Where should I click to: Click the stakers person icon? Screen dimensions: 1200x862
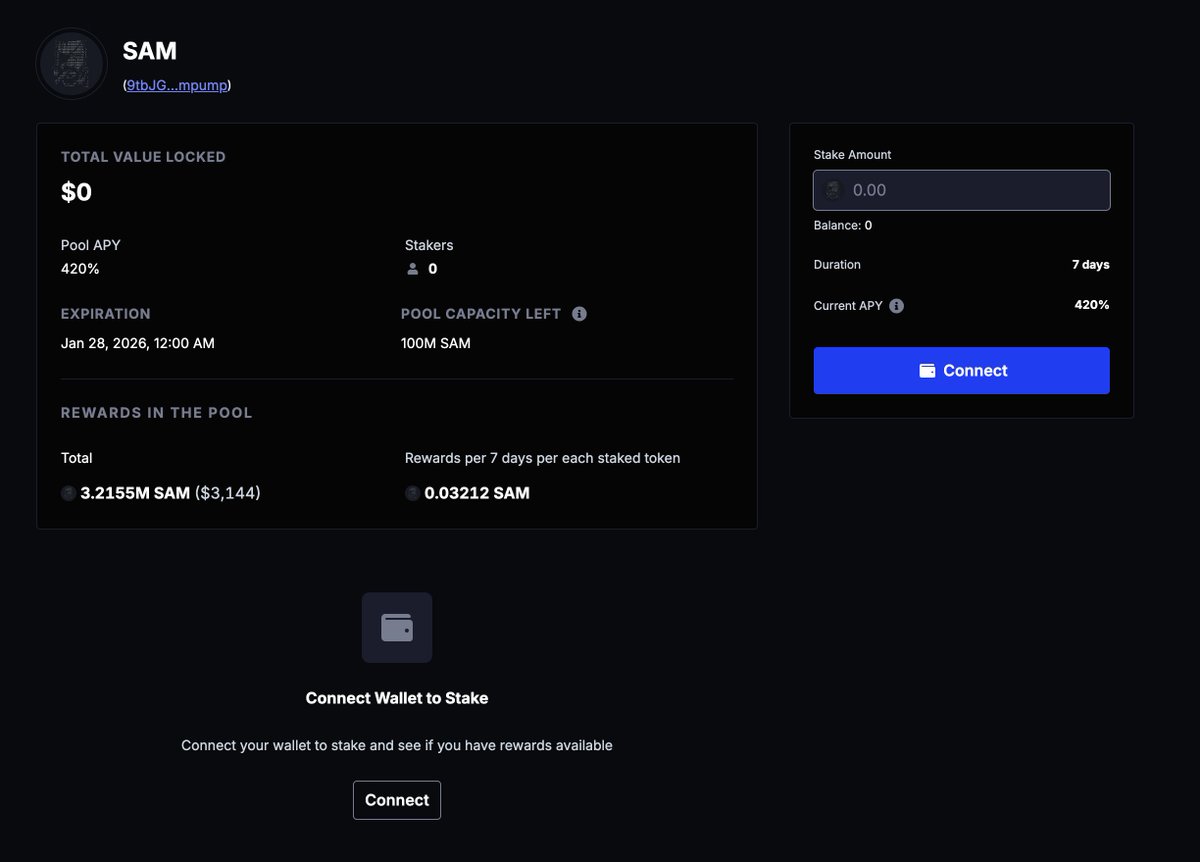coord(413,269)
